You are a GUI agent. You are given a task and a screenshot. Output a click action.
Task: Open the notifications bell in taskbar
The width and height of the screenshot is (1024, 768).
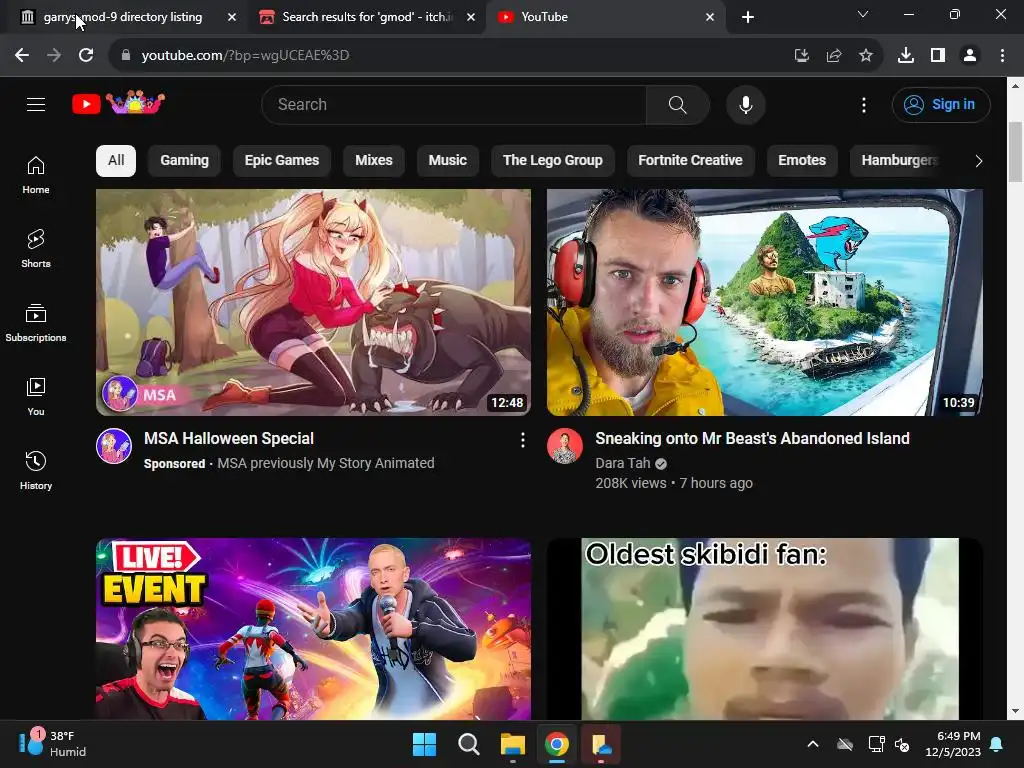point(997,744)
